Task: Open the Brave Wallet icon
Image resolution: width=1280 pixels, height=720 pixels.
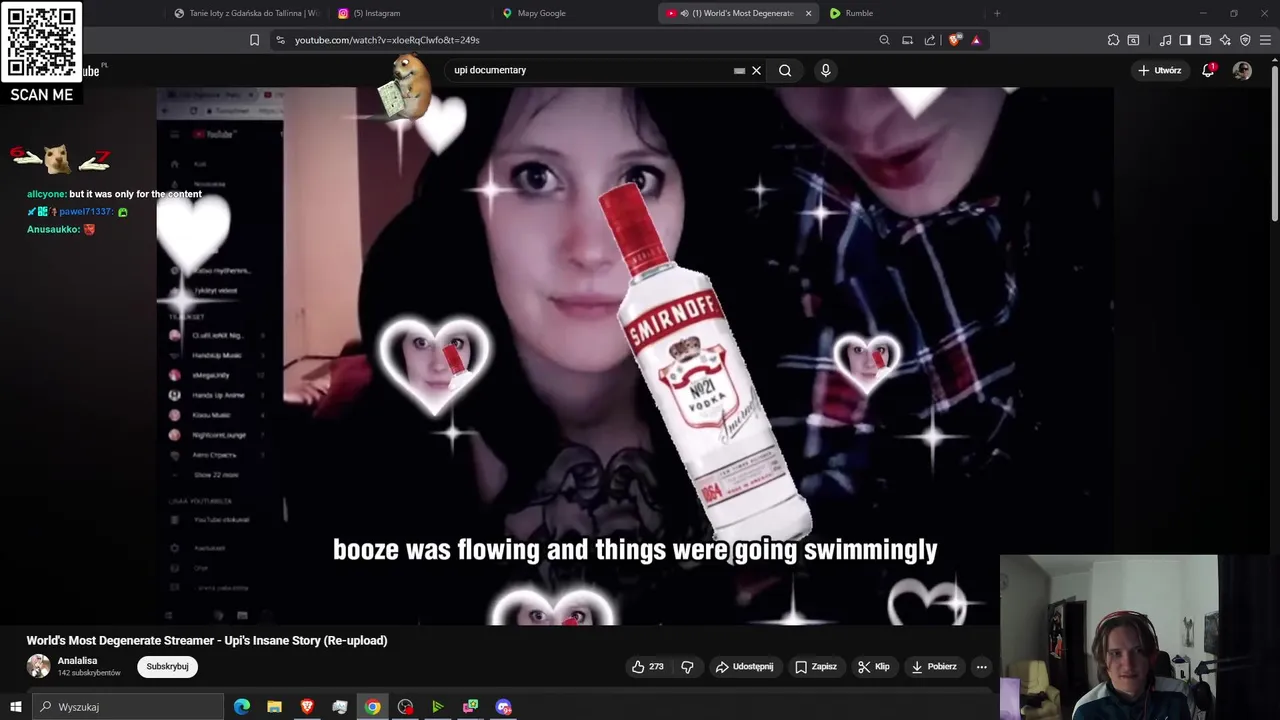Action: click(1205, 40)
